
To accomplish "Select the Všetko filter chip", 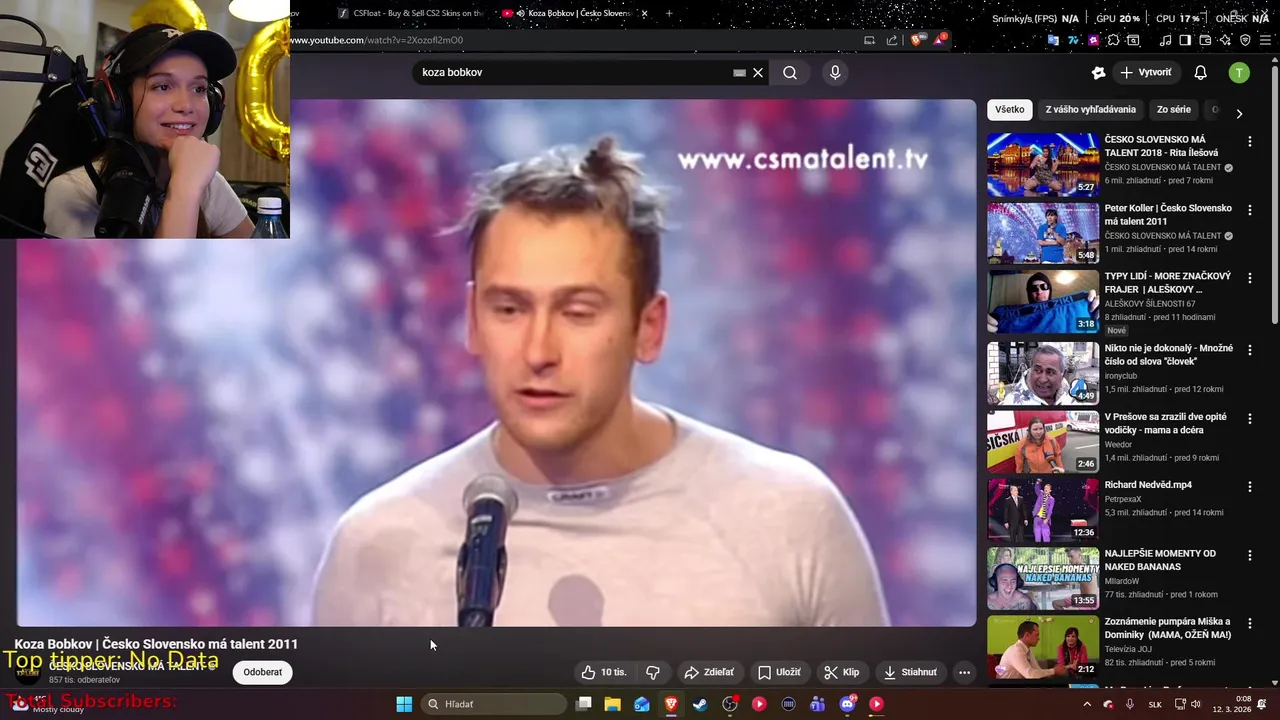I will (x=1010, y=109).
